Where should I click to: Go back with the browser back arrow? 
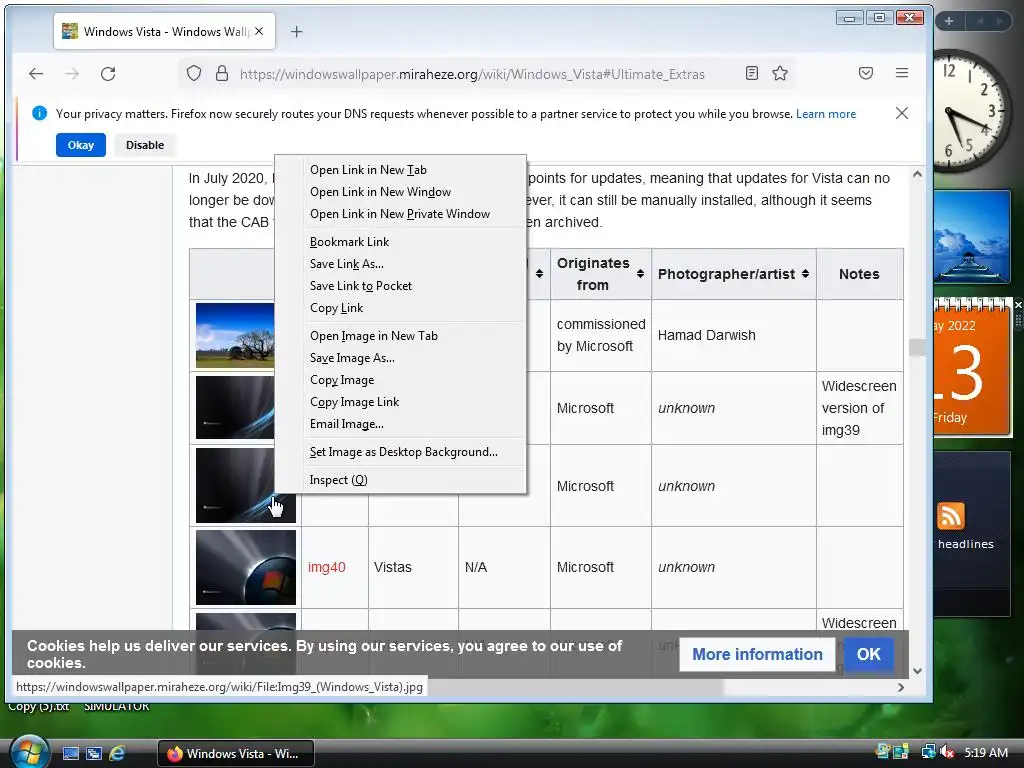(36, 74)
